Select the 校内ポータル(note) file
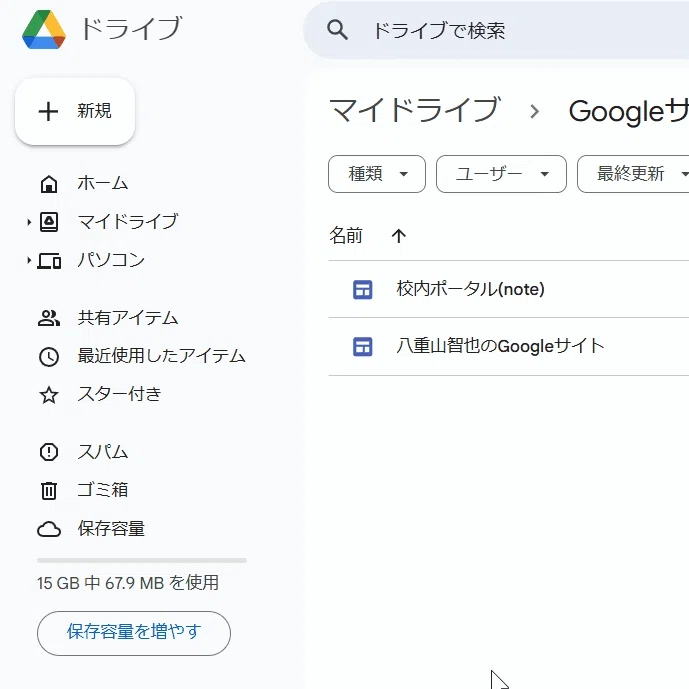 click(470, 289)
